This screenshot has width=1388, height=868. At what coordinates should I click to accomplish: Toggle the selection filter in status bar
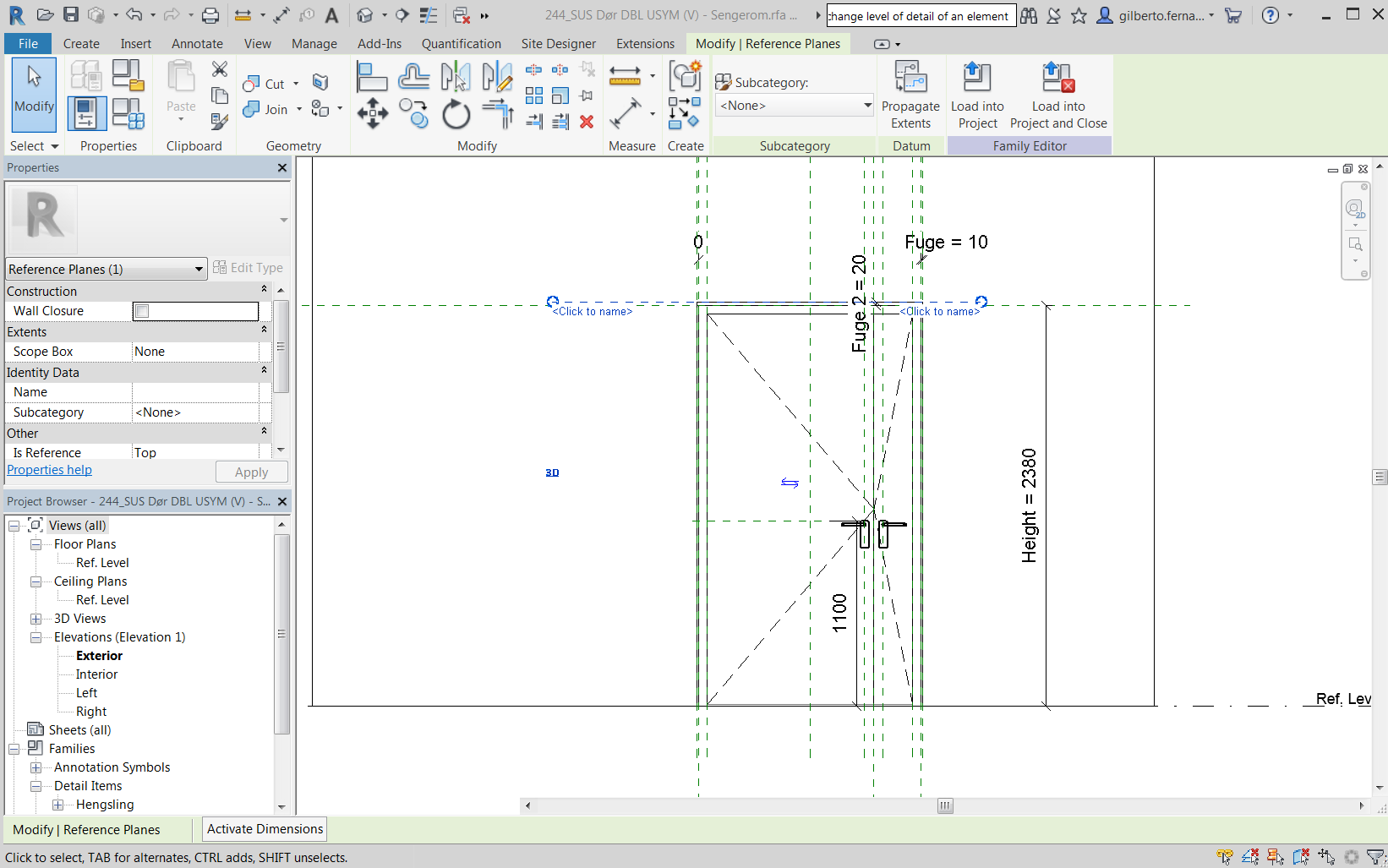1374,856
